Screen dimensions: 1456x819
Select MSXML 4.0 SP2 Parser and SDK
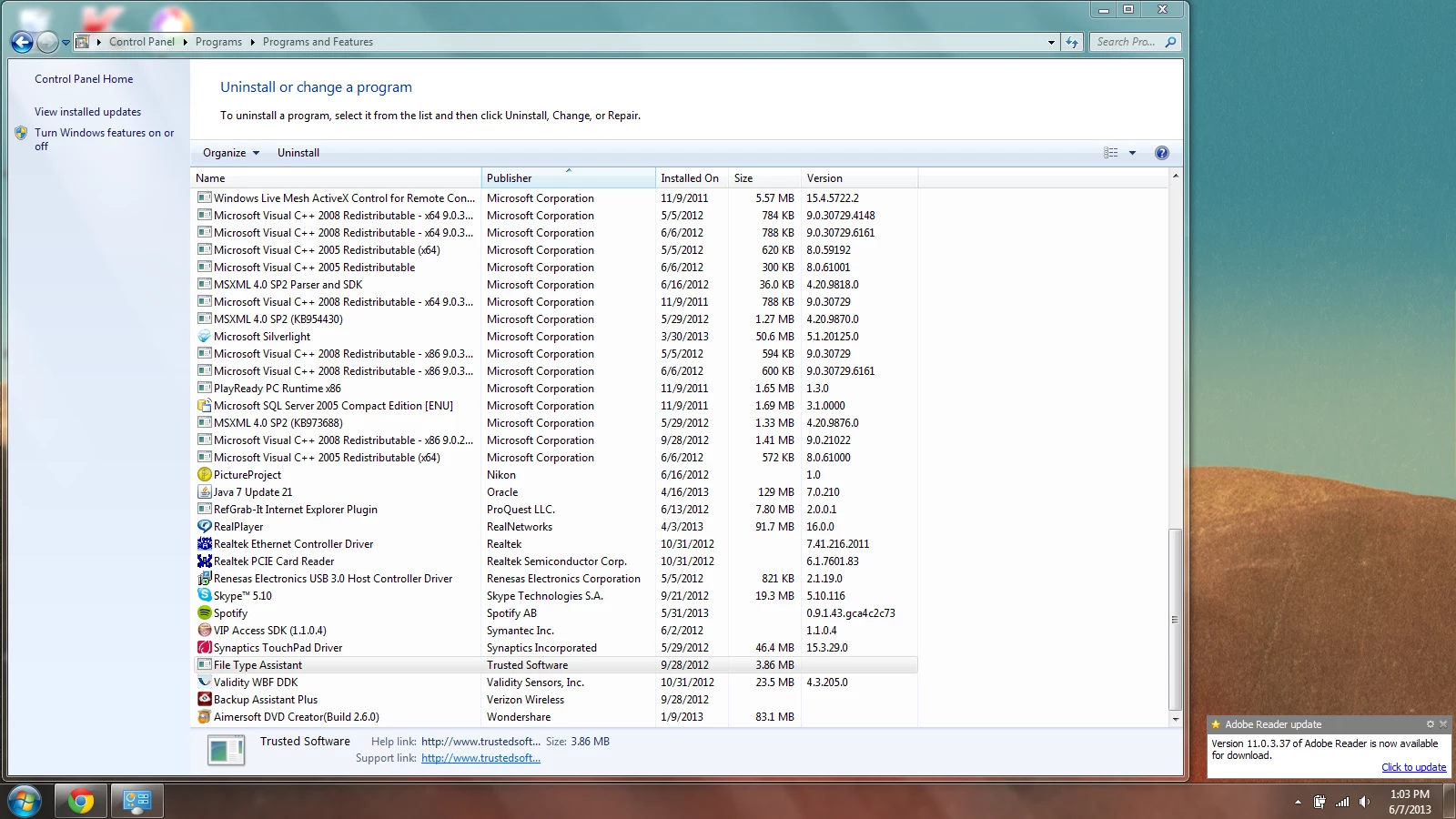tap(556, 285)
